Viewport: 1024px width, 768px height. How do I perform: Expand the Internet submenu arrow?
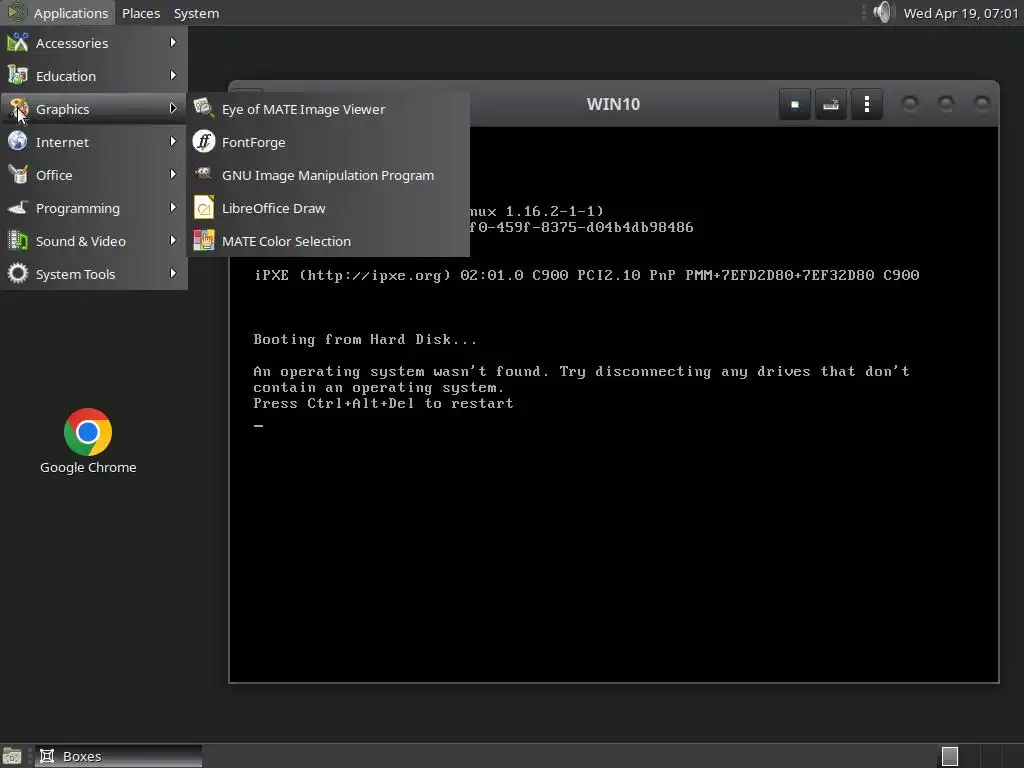(x=173, y=141)
